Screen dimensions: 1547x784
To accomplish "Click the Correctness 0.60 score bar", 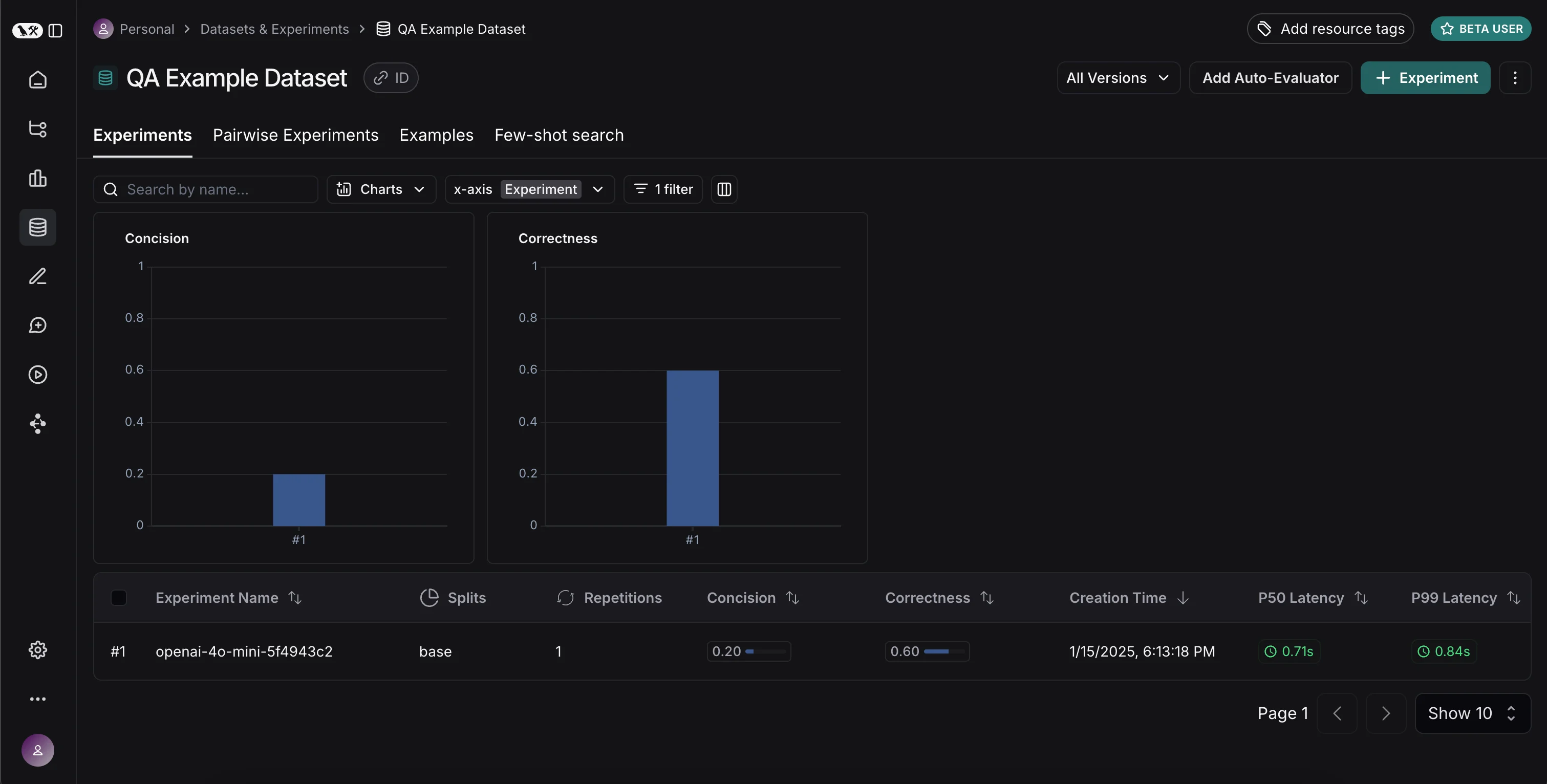I will 927,651.
